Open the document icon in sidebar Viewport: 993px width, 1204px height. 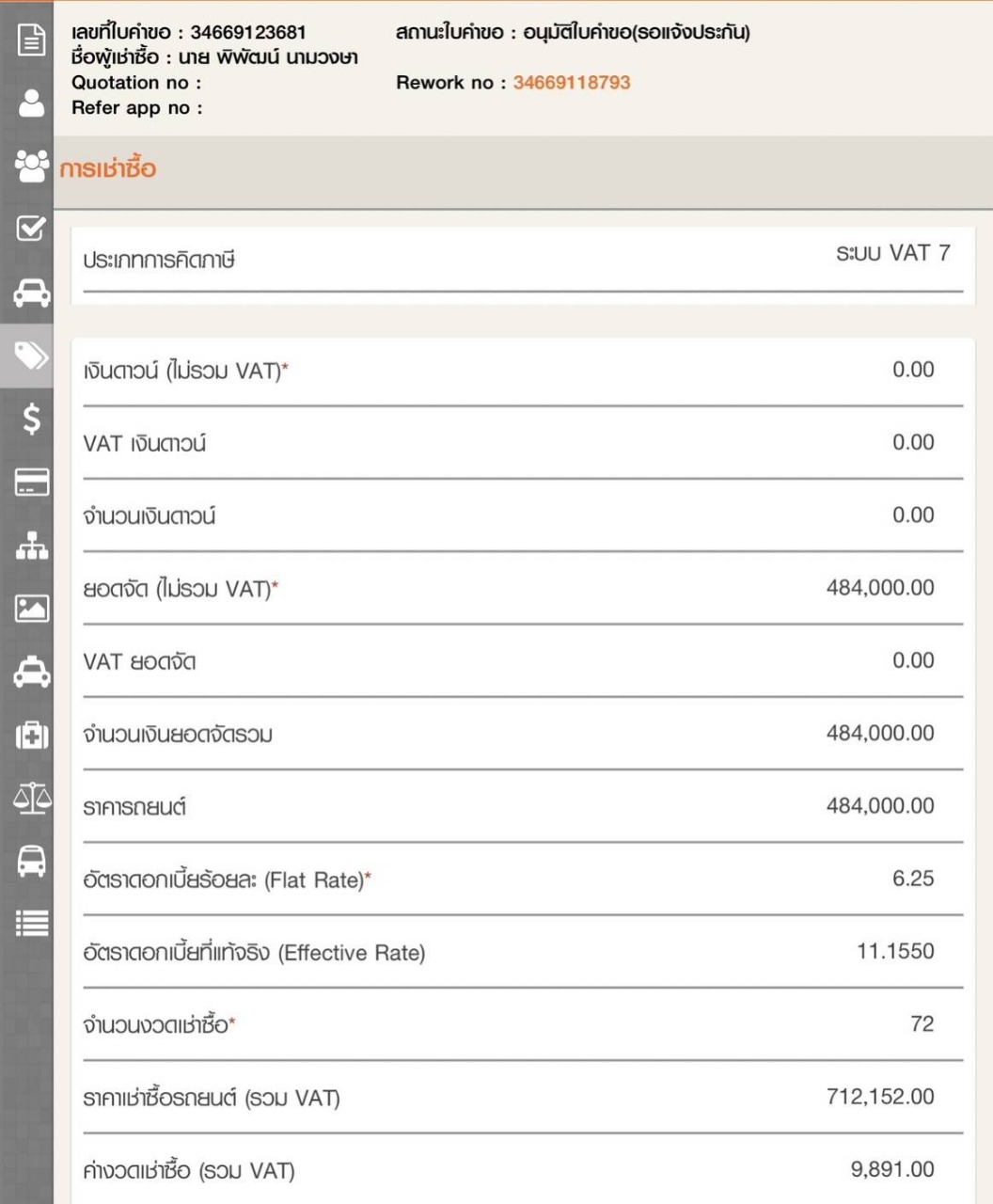point(31,40)
